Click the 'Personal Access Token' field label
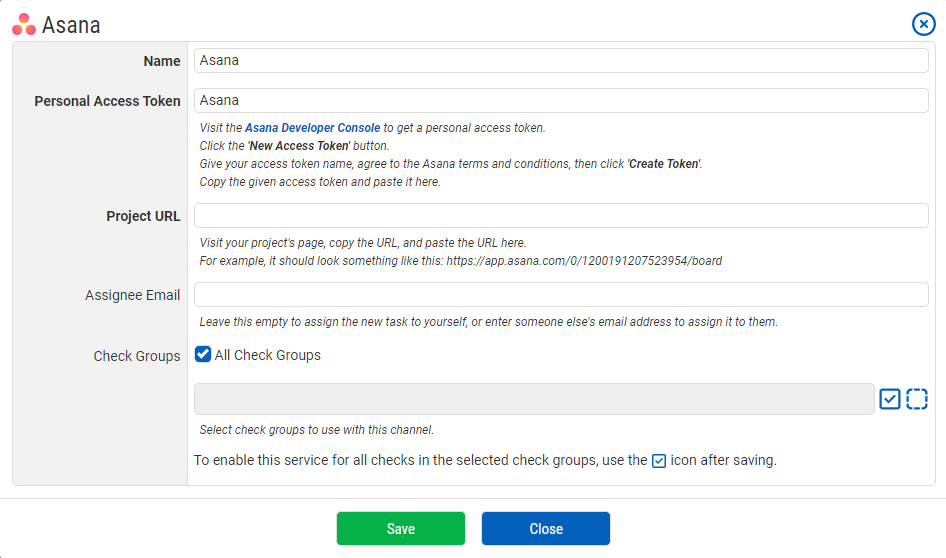Viewport: 946px width, 558px height. pyautogui.click(x=107, y=101)
